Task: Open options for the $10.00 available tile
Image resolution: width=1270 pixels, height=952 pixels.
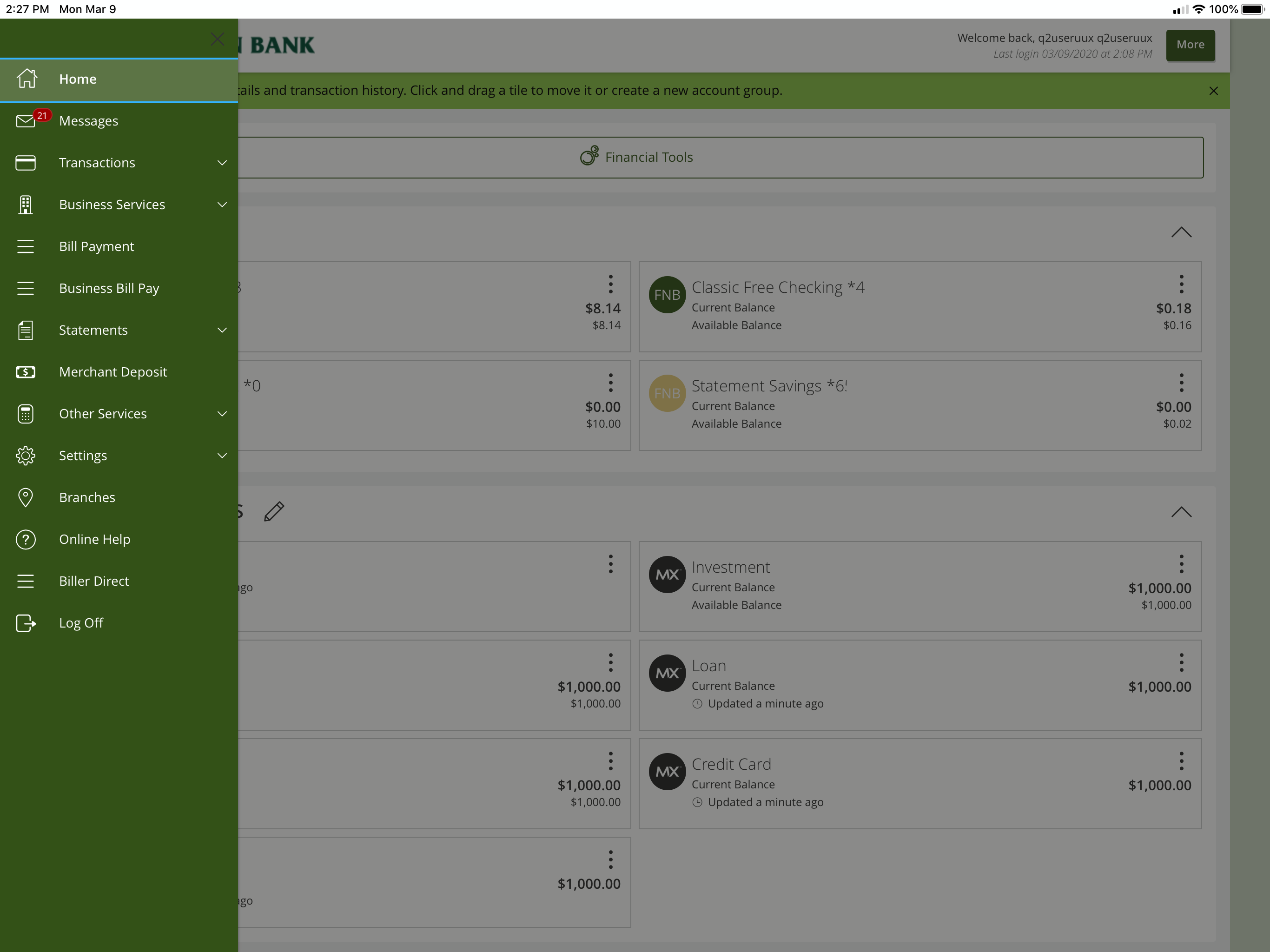Action: tap(610, 383)
